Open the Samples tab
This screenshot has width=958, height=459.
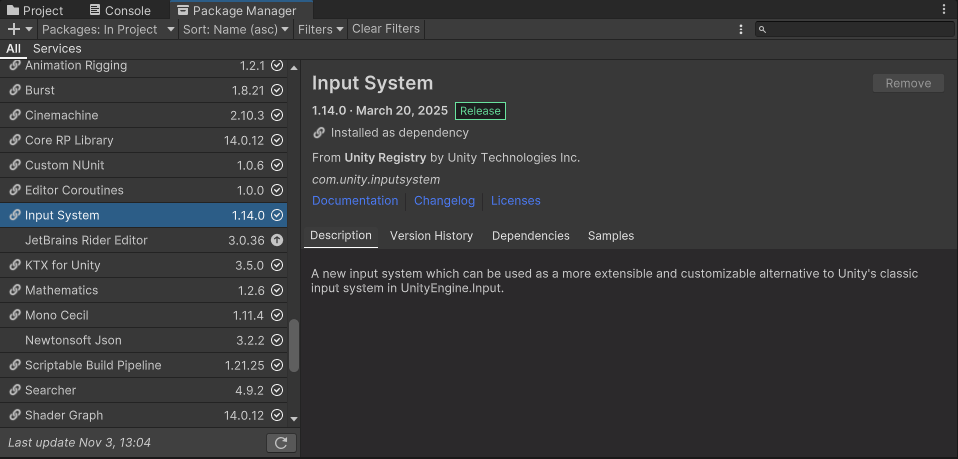[611, 236]
